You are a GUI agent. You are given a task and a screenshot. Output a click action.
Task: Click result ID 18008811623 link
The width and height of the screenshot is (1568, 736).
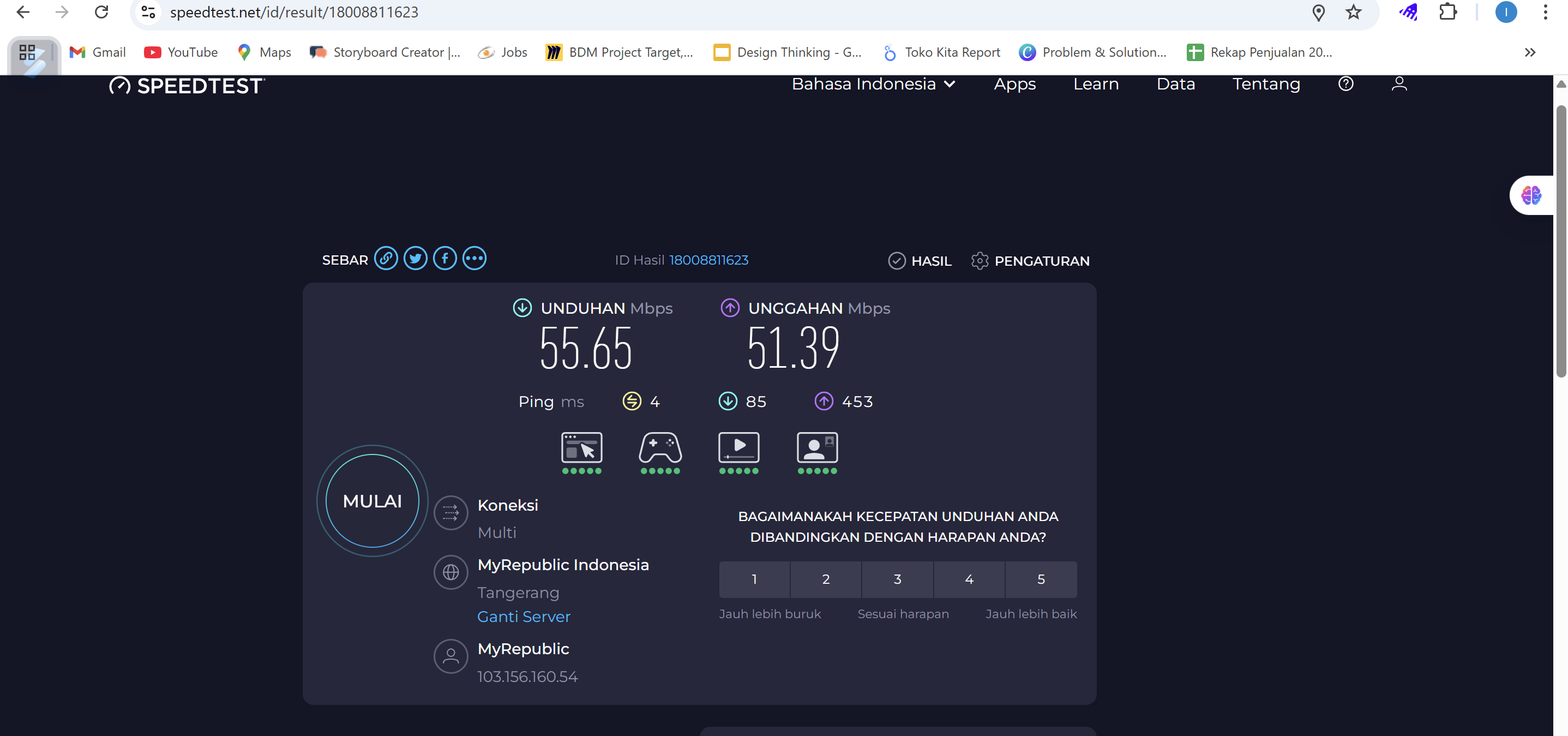708,260
